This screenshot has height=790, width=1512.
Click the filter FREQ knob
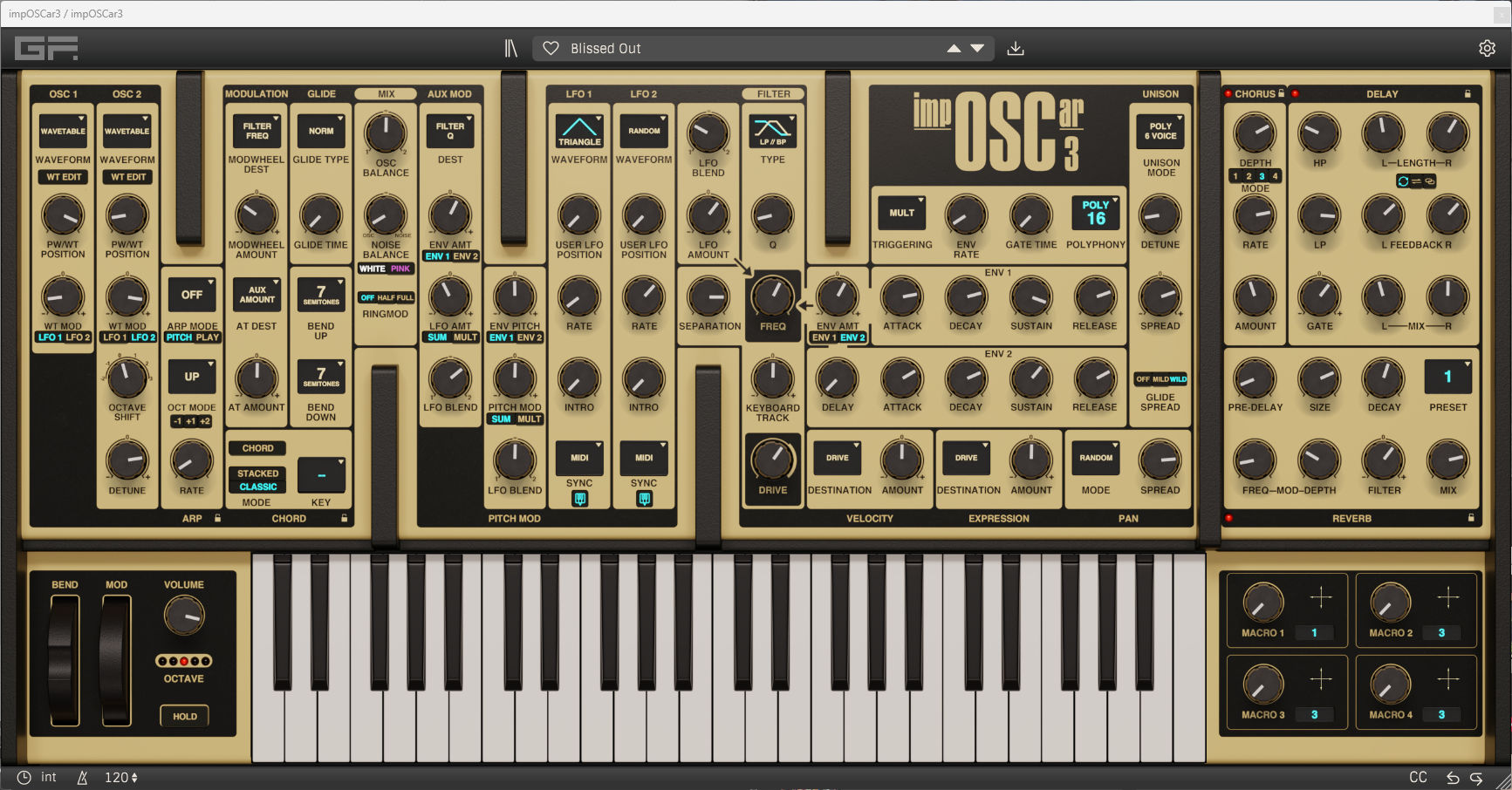coord(773,296)
